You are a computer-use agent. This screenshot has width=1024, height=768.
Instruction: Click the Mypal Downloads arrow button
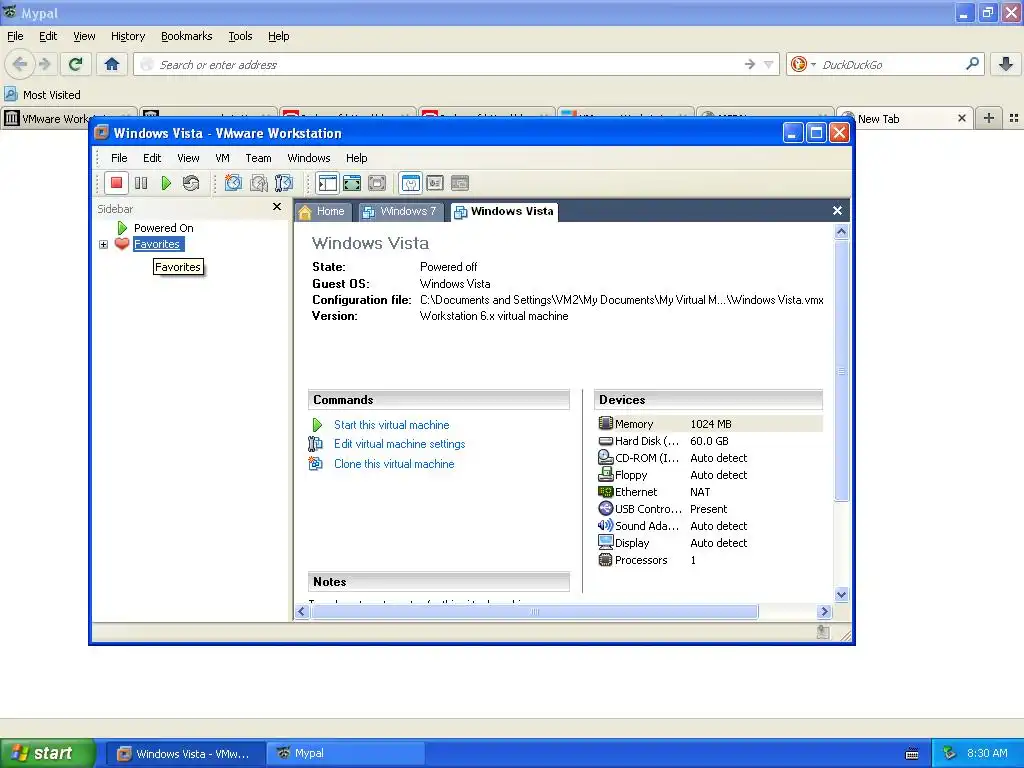point(1006,64)
